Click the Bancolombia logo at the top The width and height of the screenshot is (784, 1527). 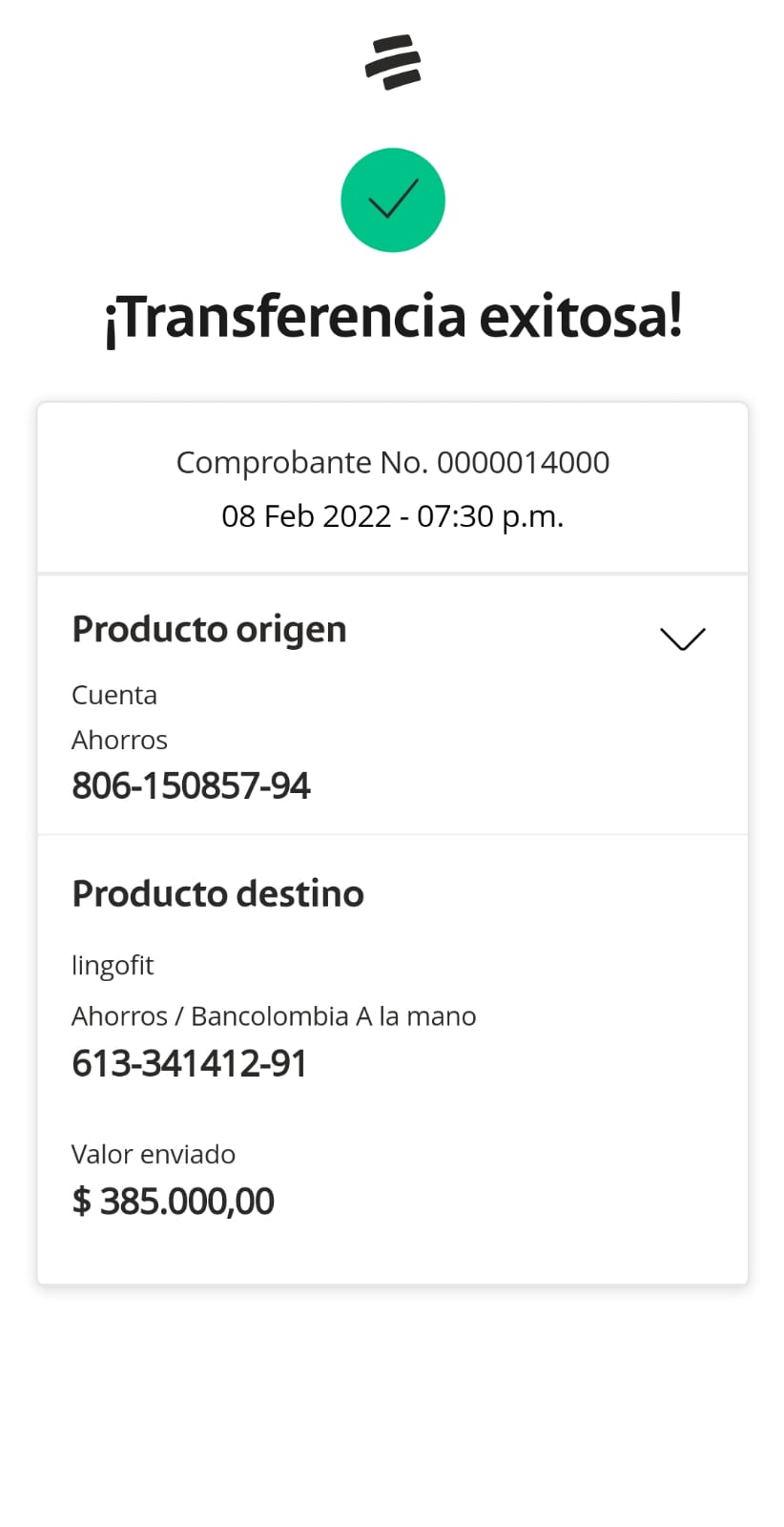point(393,62)
